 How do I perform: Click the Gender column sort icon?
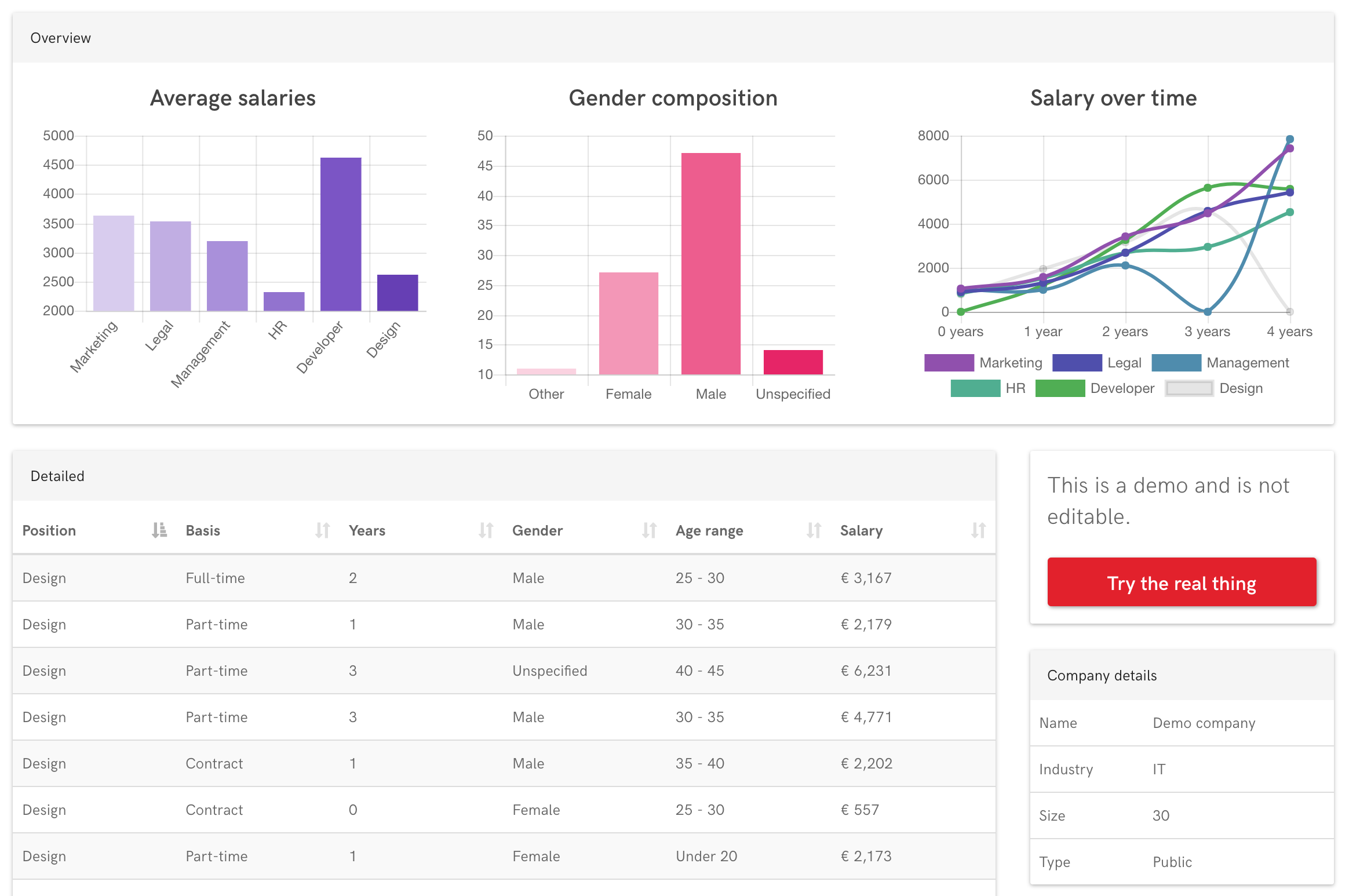(x=650, y=530)
